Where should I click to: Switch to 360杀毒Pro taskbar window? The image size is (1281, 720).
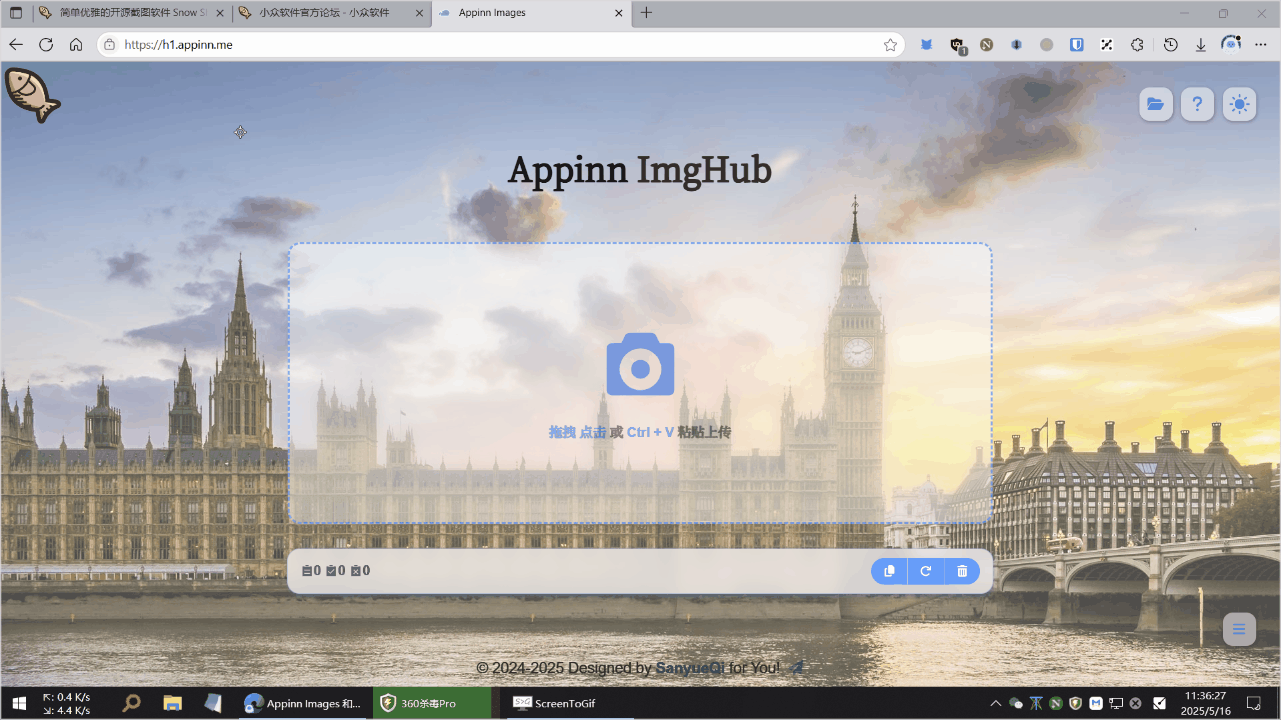tap(433, 703)
